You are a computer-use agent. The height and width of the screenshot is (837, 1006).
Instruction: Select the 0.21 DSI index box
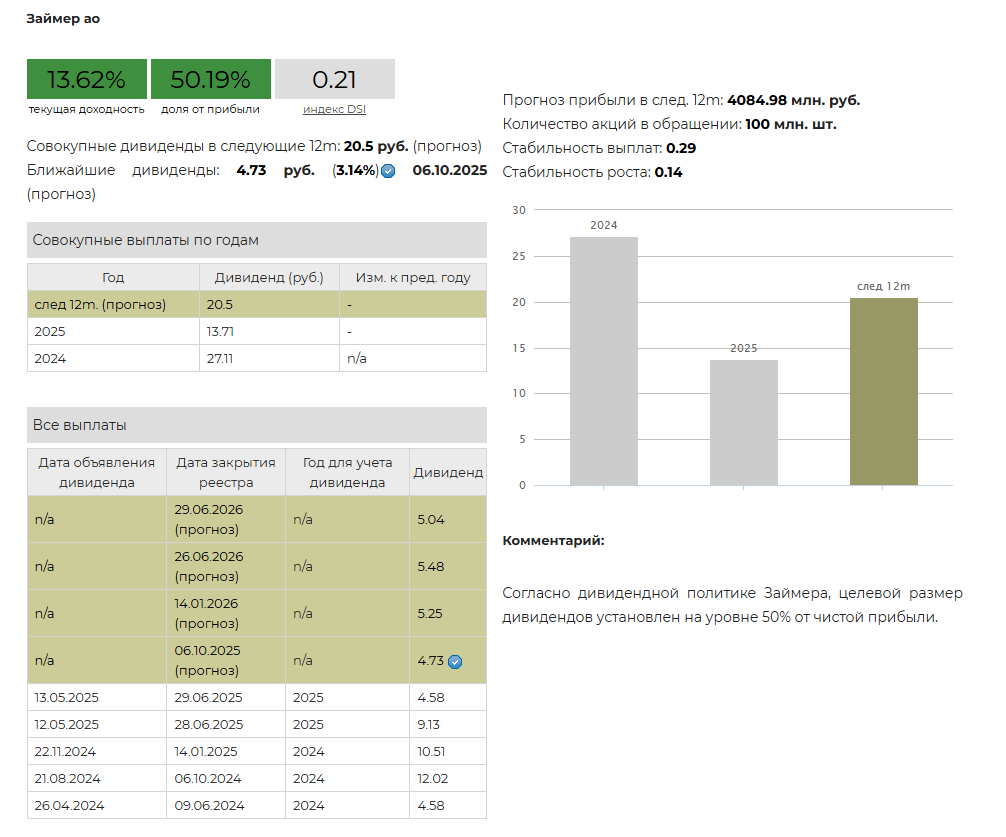pos(334,80)
